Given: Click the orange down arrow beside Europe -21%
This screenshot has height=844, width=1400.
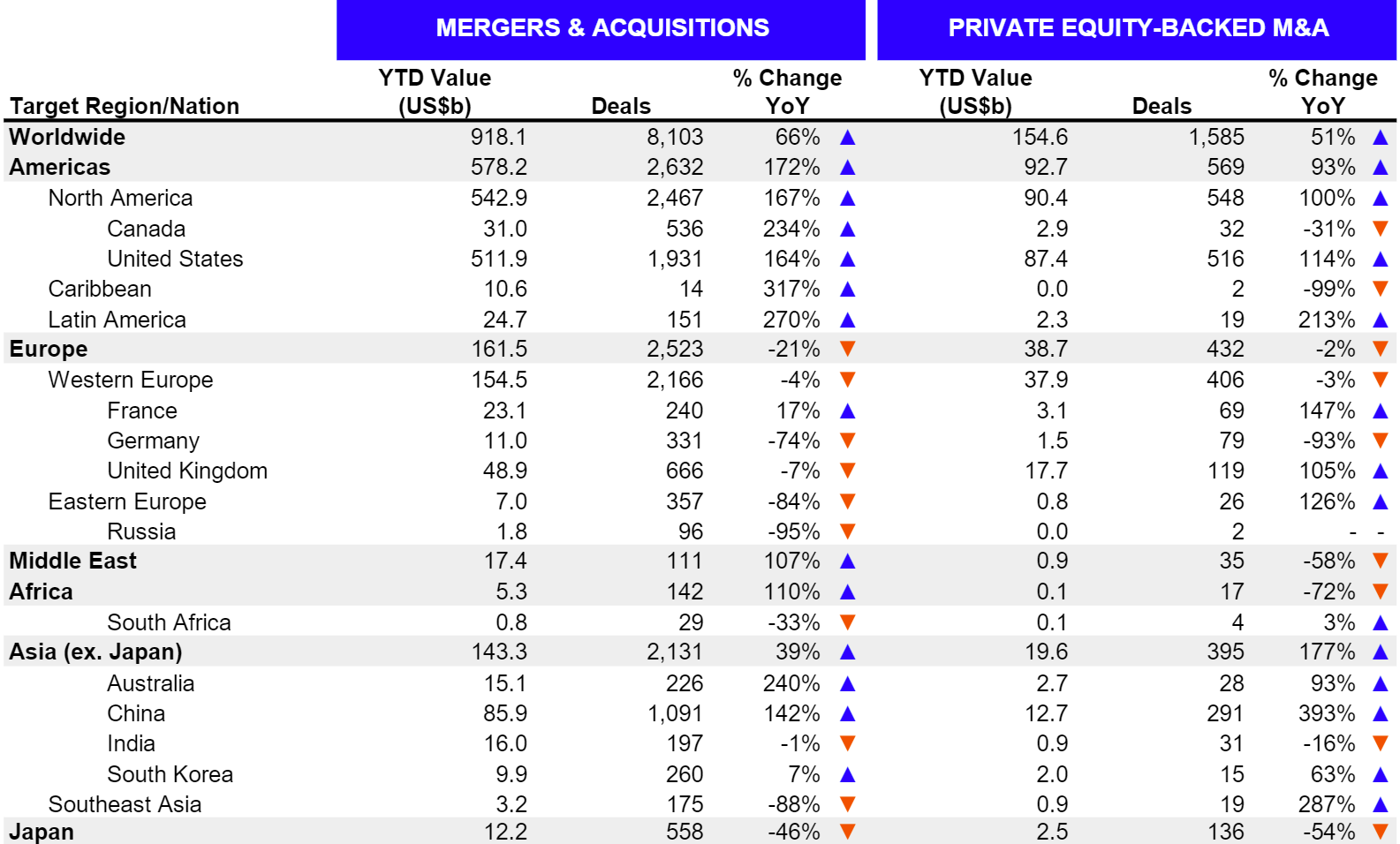Looking at the screenshot, I should point(848,349).
